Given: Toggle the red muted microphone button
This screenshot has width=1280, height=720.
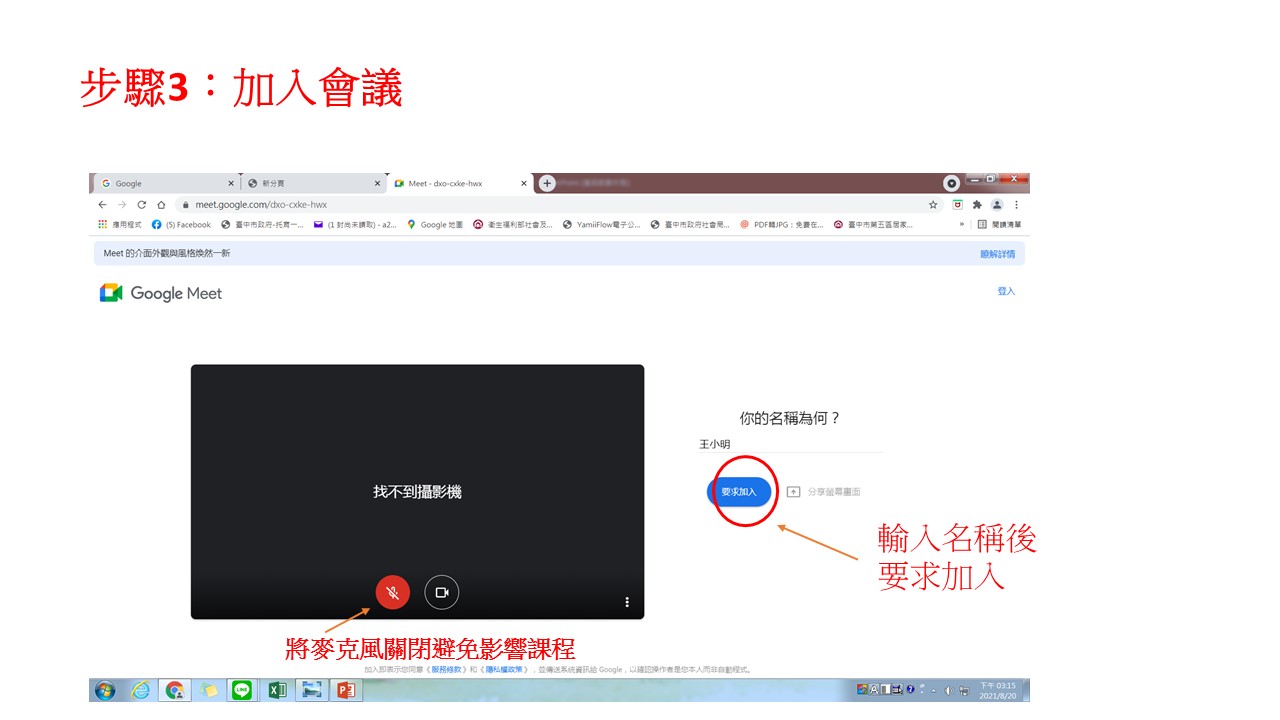Looking at the screenshot, I should pyautogui.click(x=393, y=592).
